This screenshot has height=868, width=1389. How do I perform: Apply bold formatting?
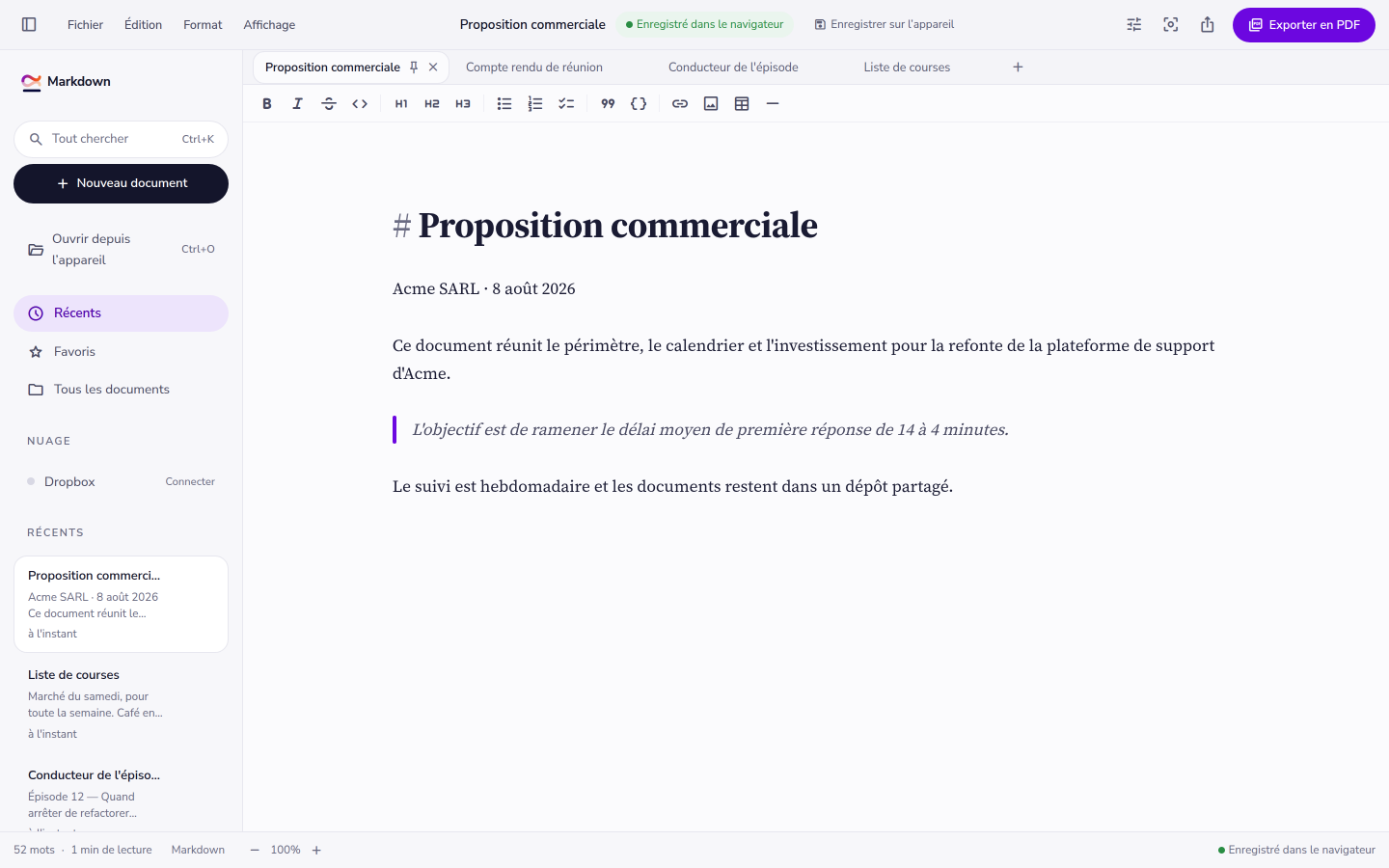pos(267,104)
